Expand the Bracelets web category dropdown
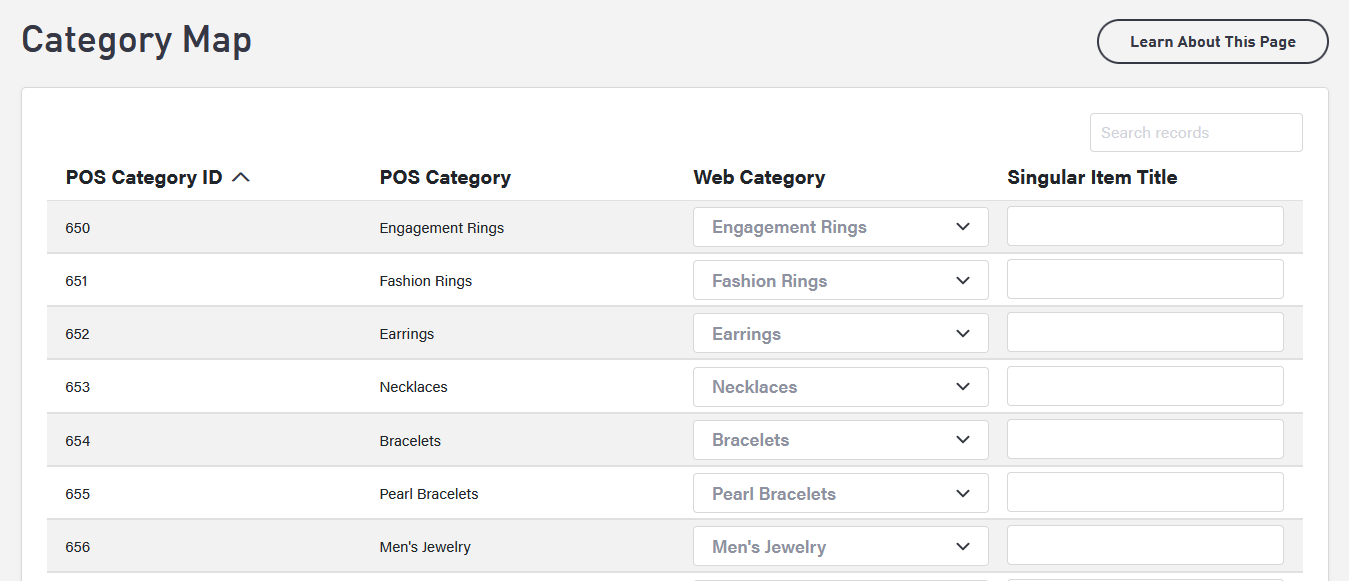1349x581 pixels. point(840,440)
